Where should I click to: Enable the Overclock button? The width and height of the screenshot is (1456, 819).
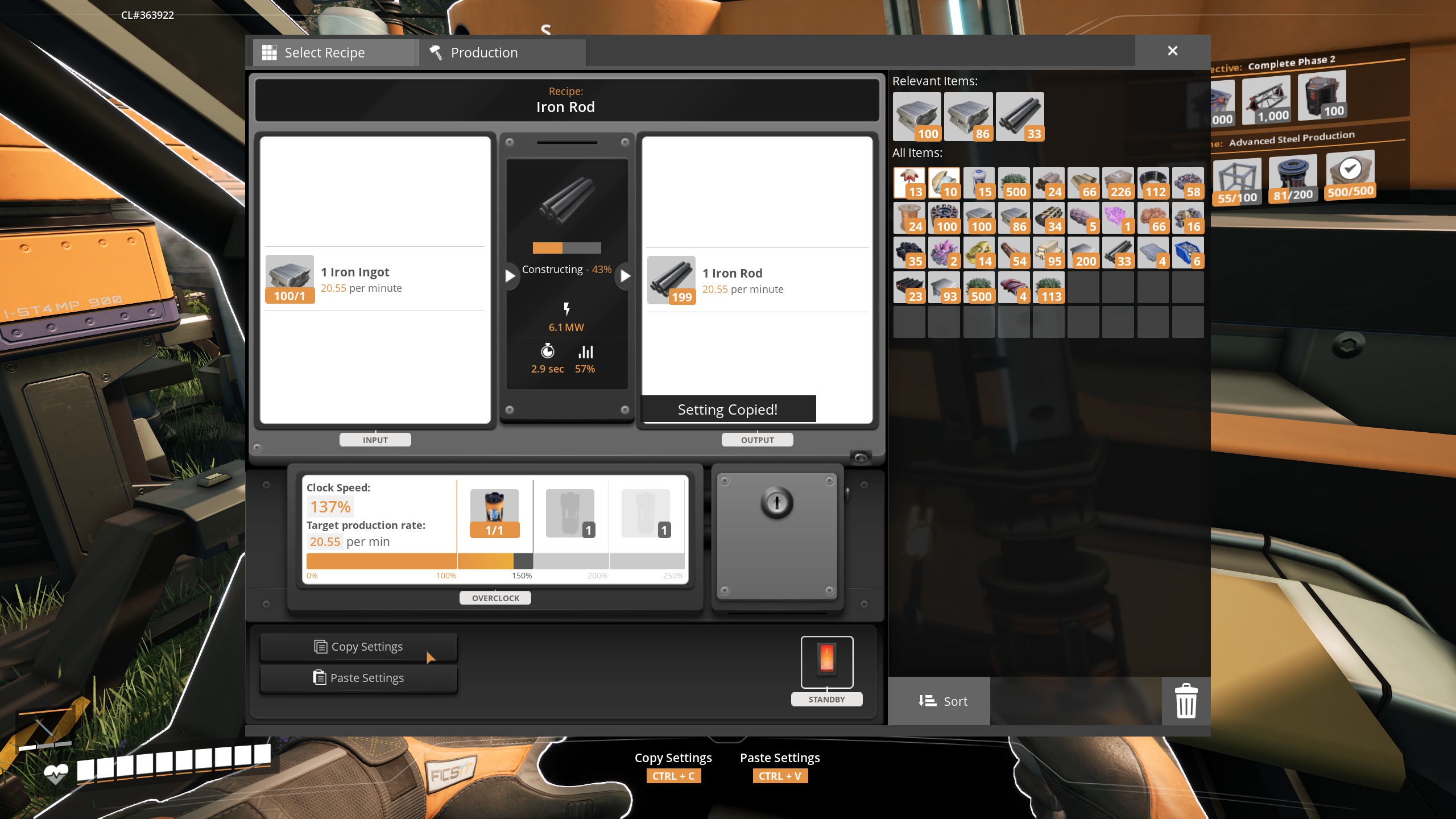(495, 597)
